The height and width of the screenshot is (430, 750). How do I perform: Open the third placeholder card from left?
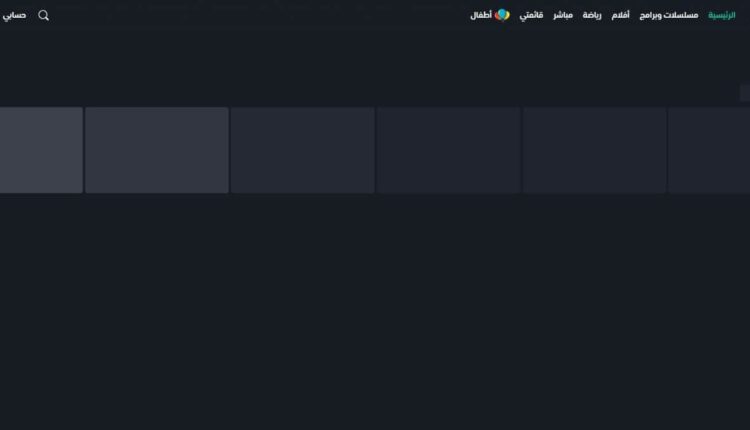(302, 150)
